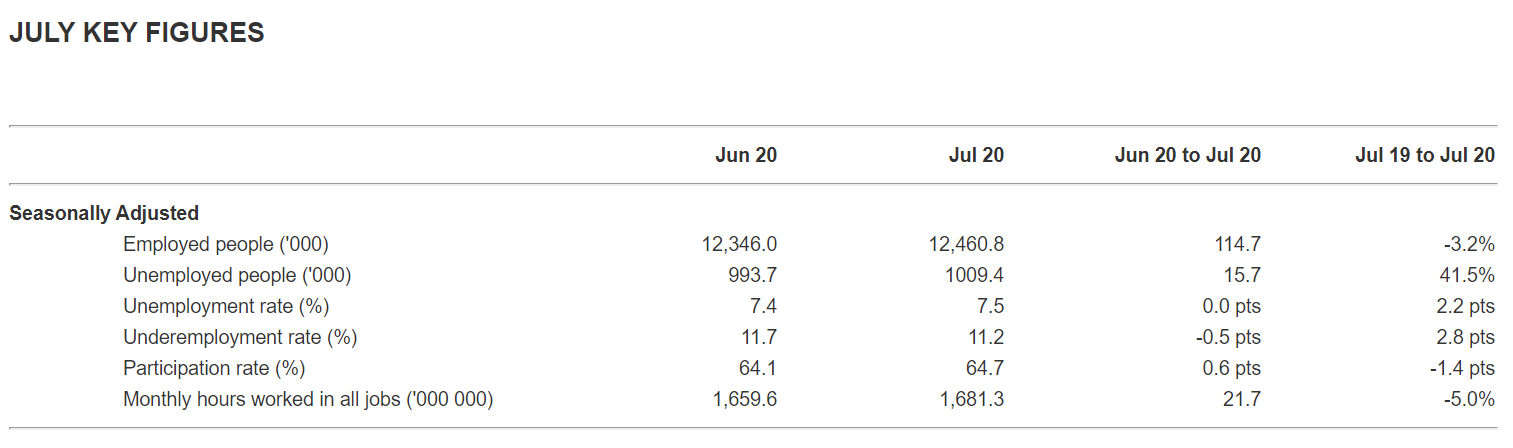The width and height of the screenshot is (1513, 448).
Task: Select the 114.7 employed change value
Action: coord(1238,244)
